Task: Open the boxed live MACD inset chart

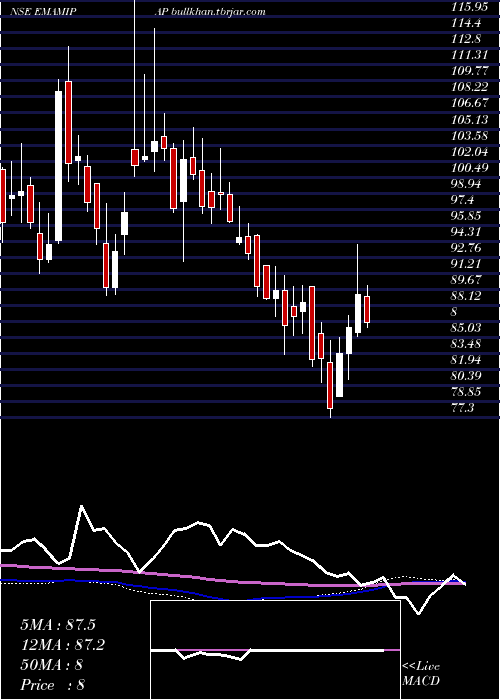Action: click(x=275, y=650)
